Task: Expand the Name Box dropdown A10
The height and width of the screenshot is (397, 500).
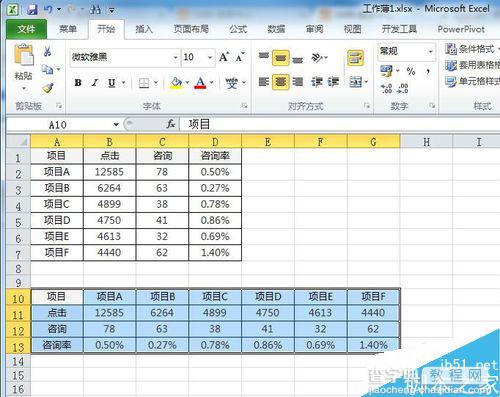Action: tap(116, 125)
